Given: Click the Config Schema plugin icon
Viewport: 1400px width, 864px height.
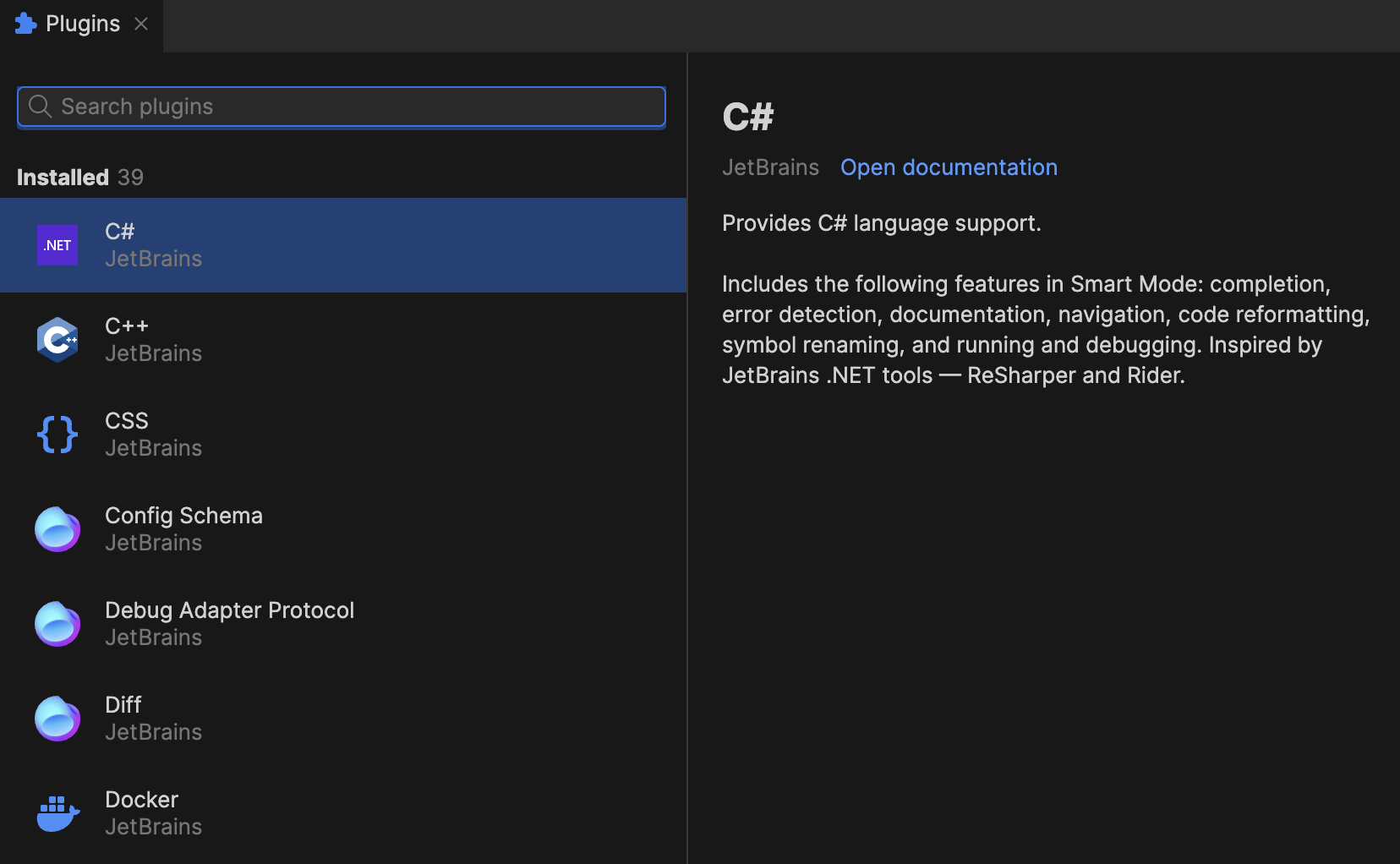Looking at the screenshot, I should point(57,529).
